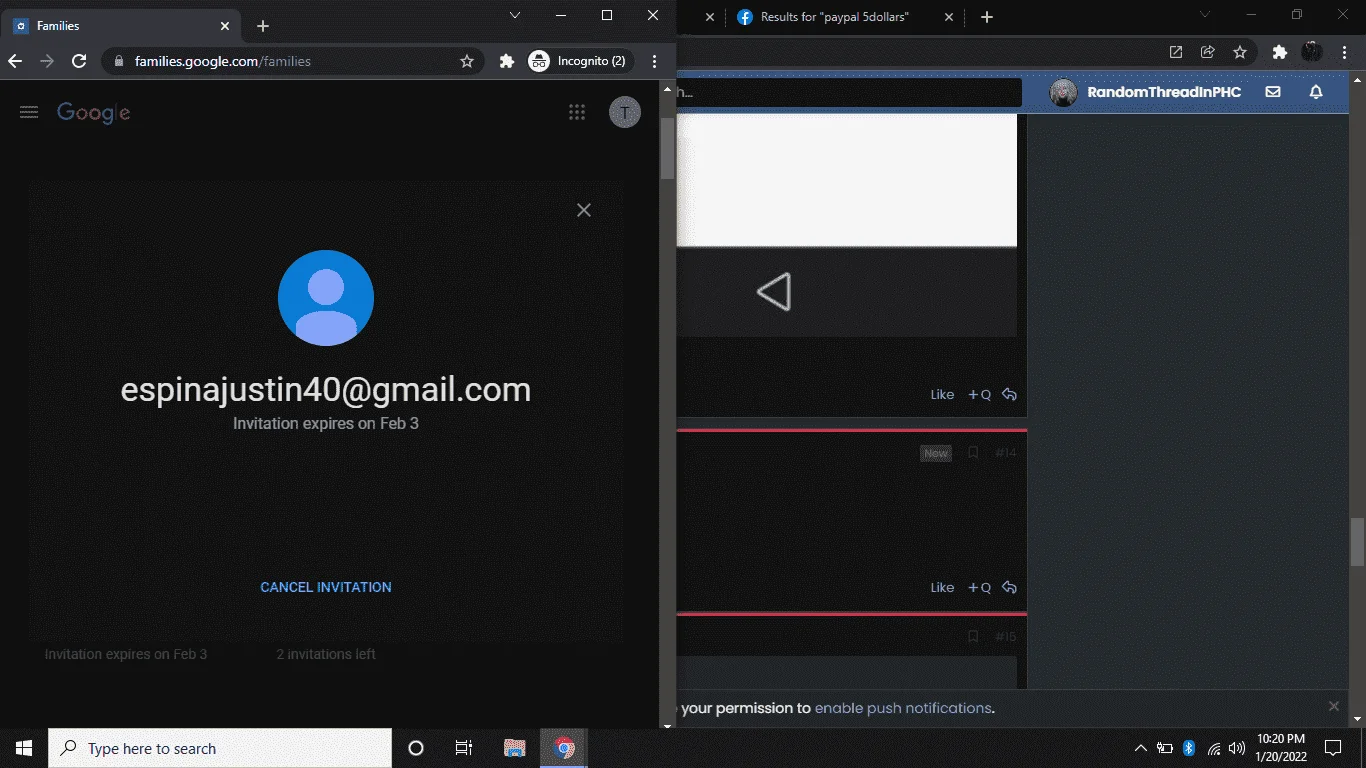Open the Windows Start menu

pos(24,748)
